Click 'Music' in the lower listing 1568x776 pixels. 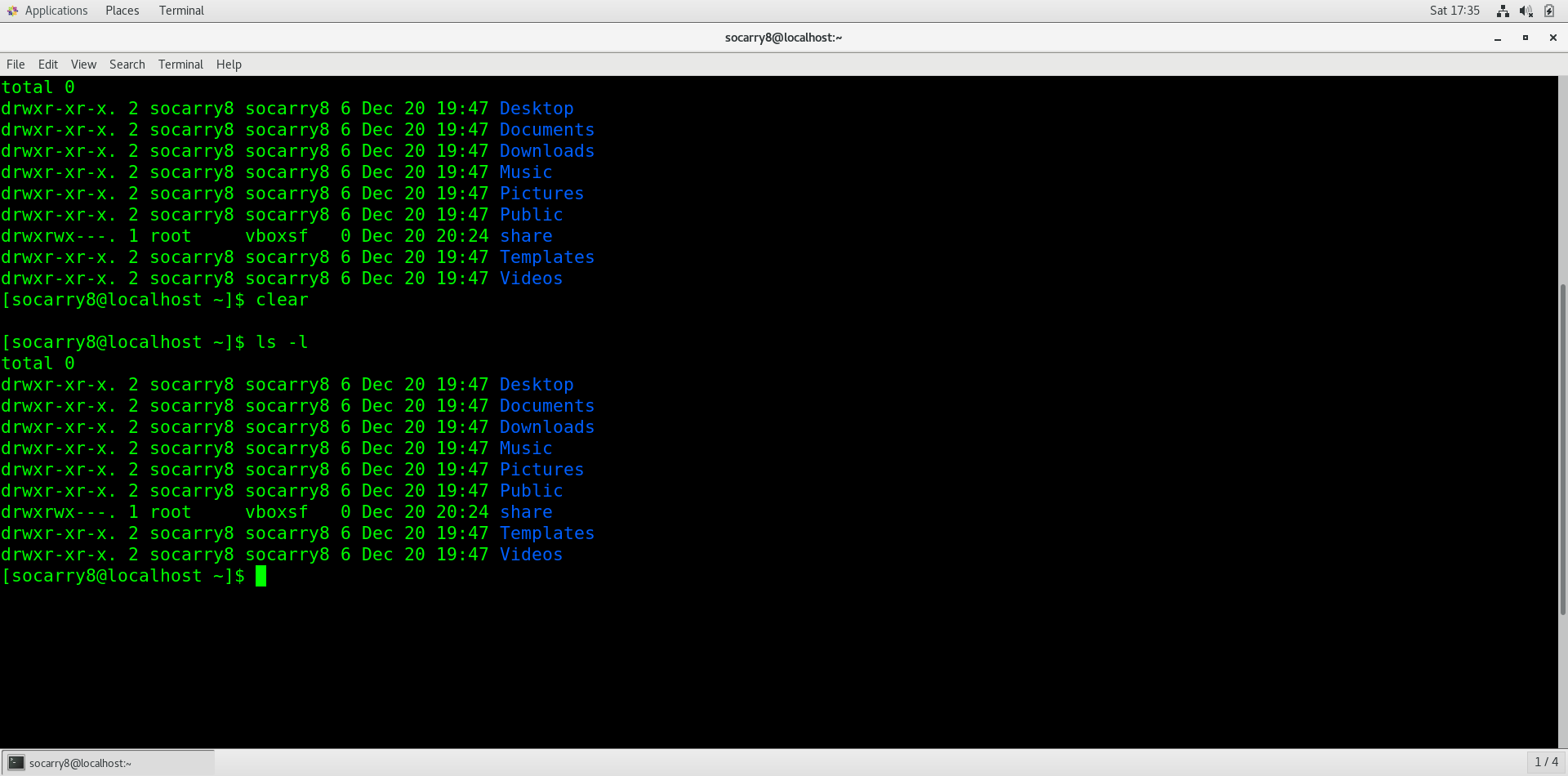(526, 448)
